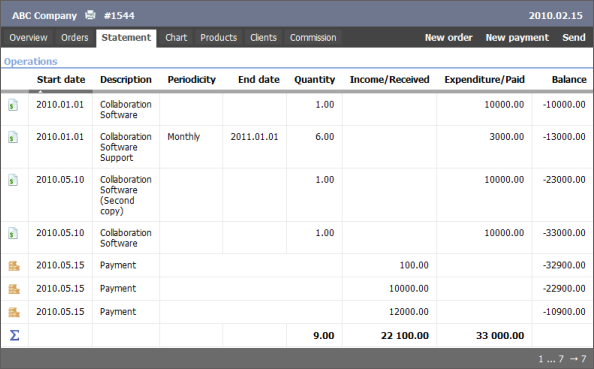This screenshot has width=594, height=369.
Task: Click the -32900.00 balance value
Action: point(564,265)
